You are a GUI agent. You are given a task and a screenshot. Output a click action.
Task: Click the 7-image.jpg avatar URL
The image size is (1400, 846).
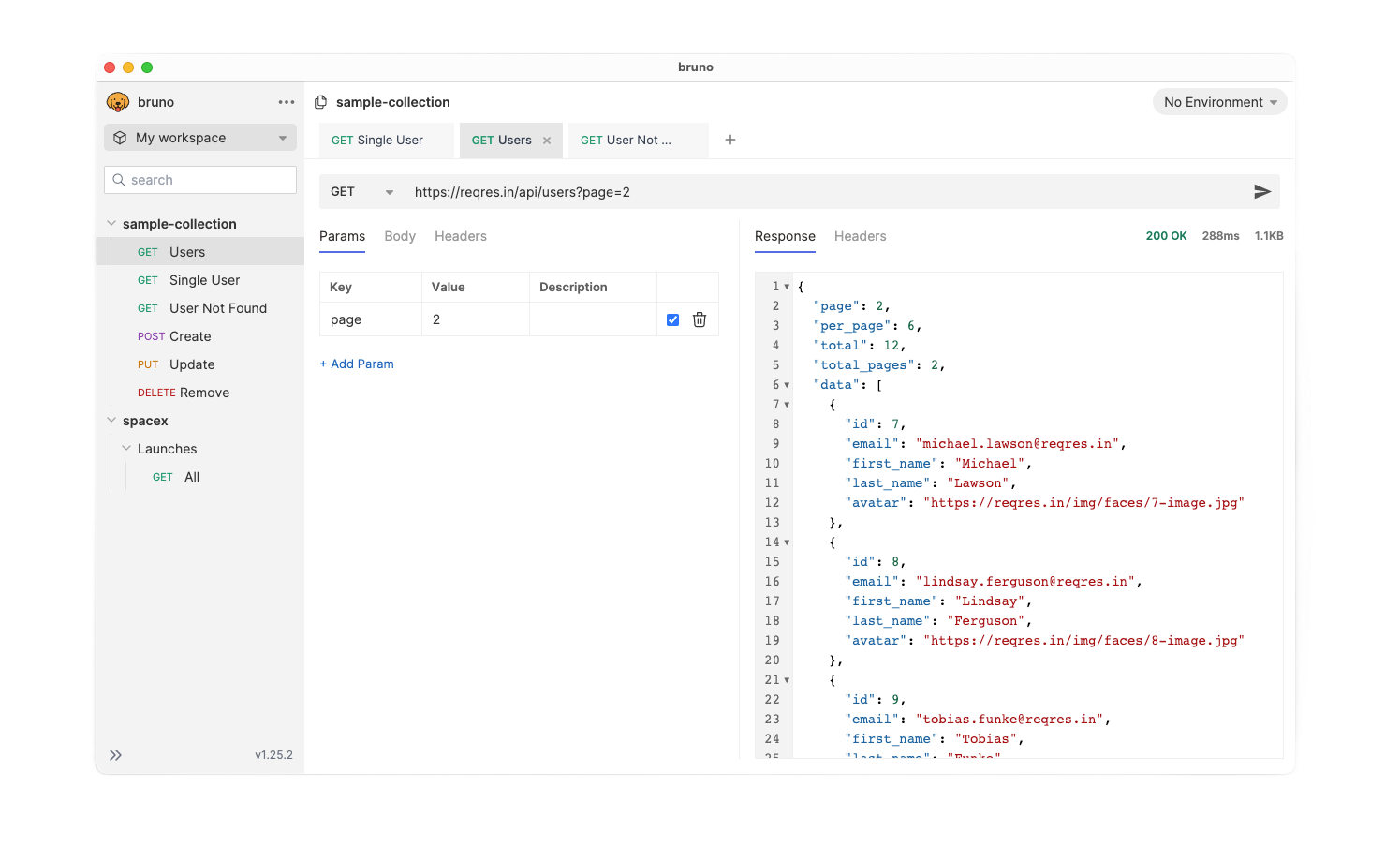(x=1083, y=503)
